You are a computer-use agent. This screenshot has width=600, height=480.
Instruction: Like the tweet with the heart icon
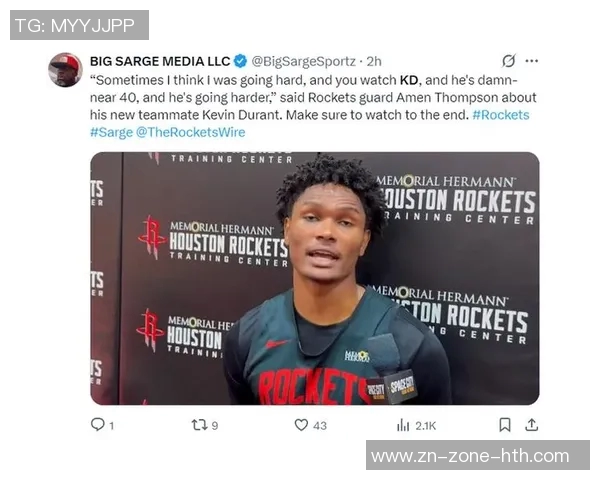[x=301, y=425]
